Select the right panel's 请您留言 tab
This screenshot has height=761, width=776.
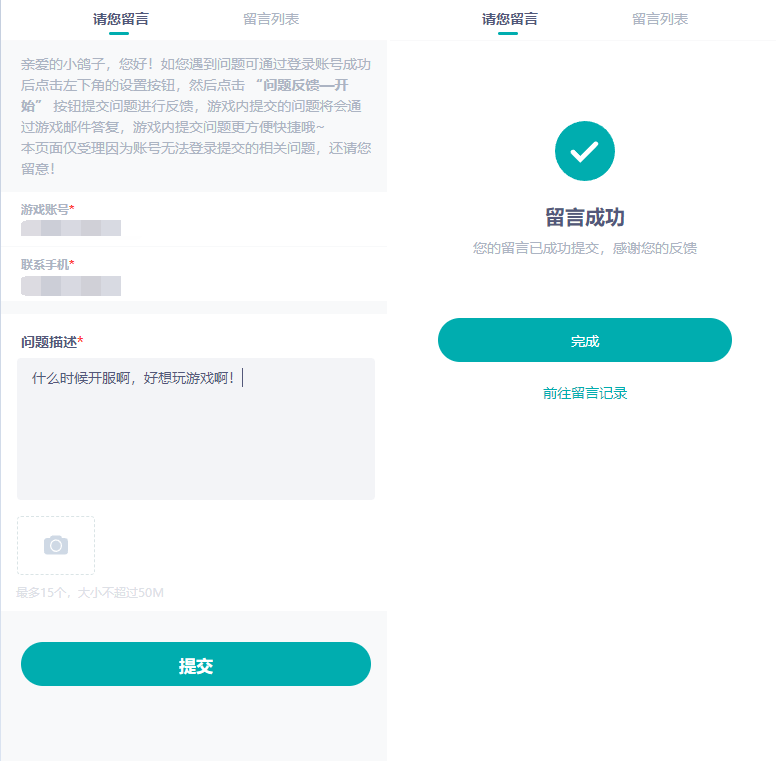pos(510,19)
